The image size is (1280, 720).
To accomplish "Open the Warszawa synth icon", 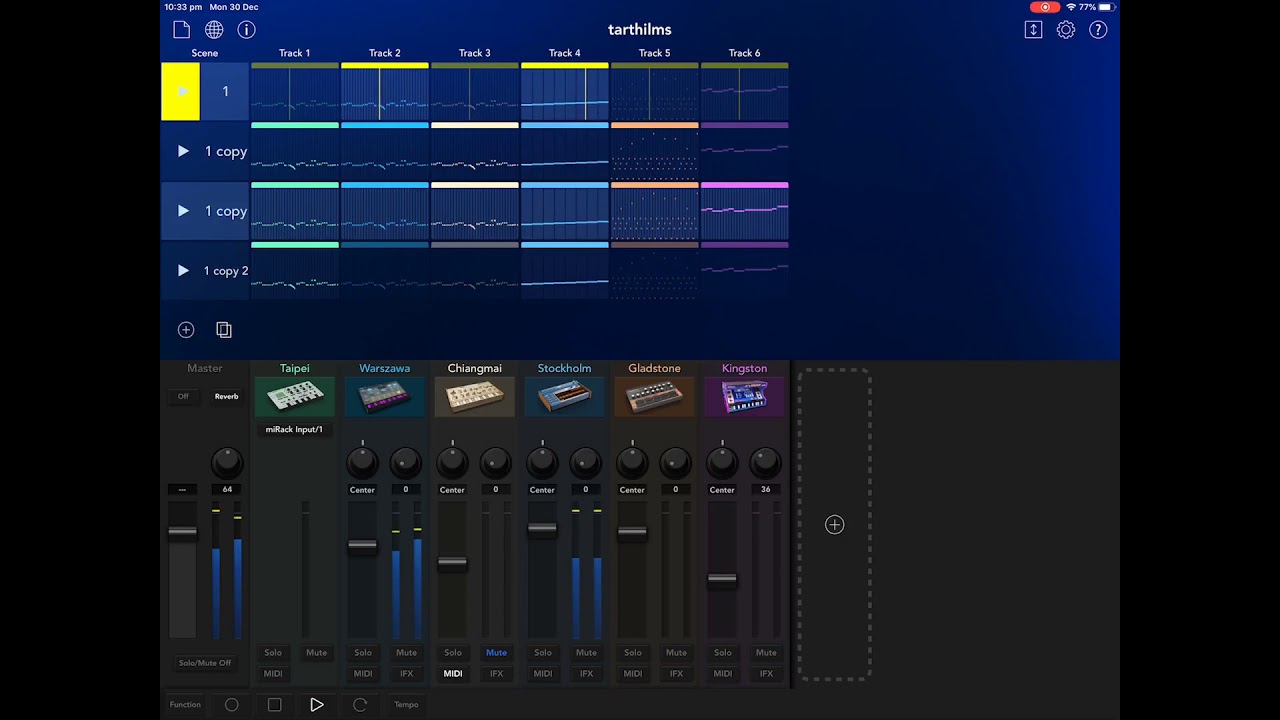I will tap(385, 396).
